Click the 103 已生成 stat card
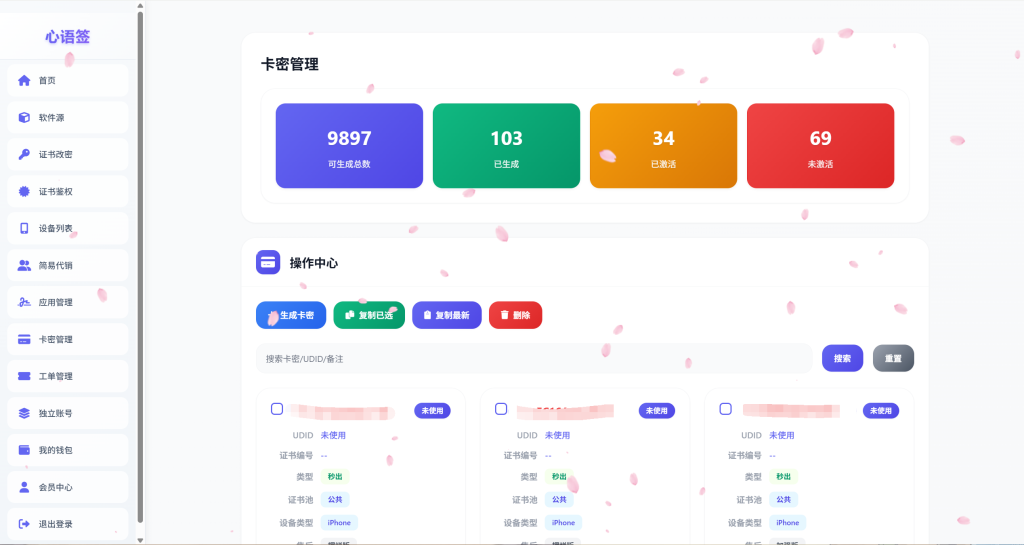 [506, 146]
